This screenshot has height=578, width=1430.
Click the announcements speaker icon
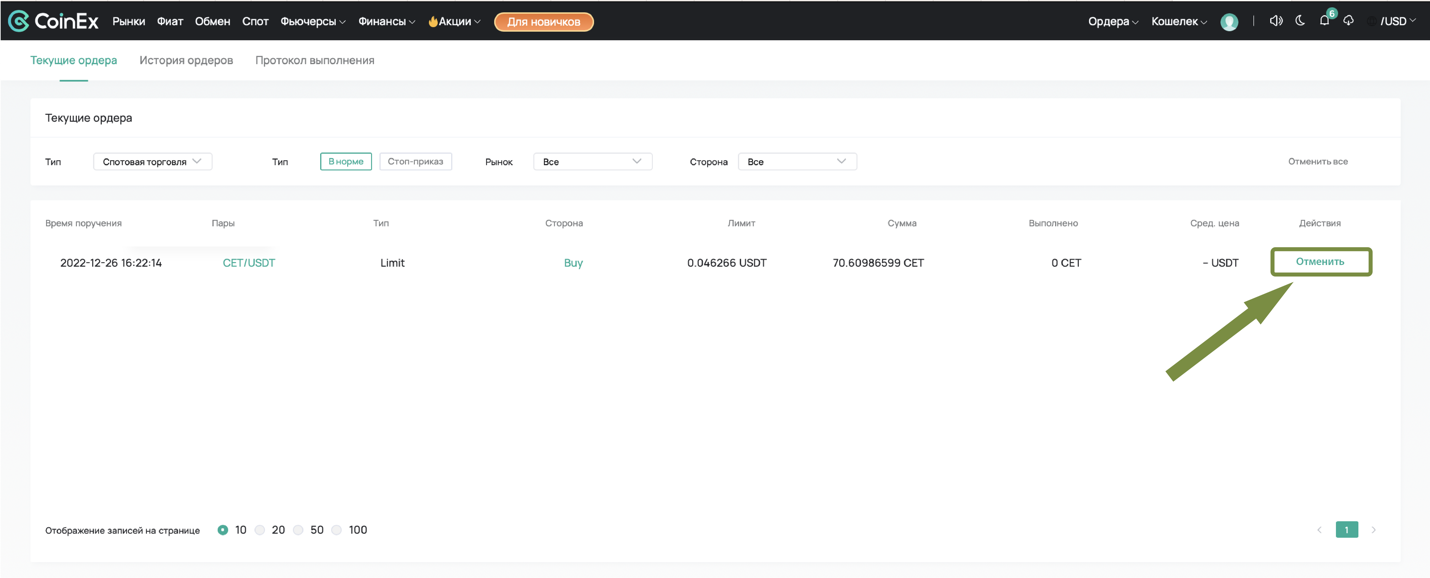tap(1276, 21)
